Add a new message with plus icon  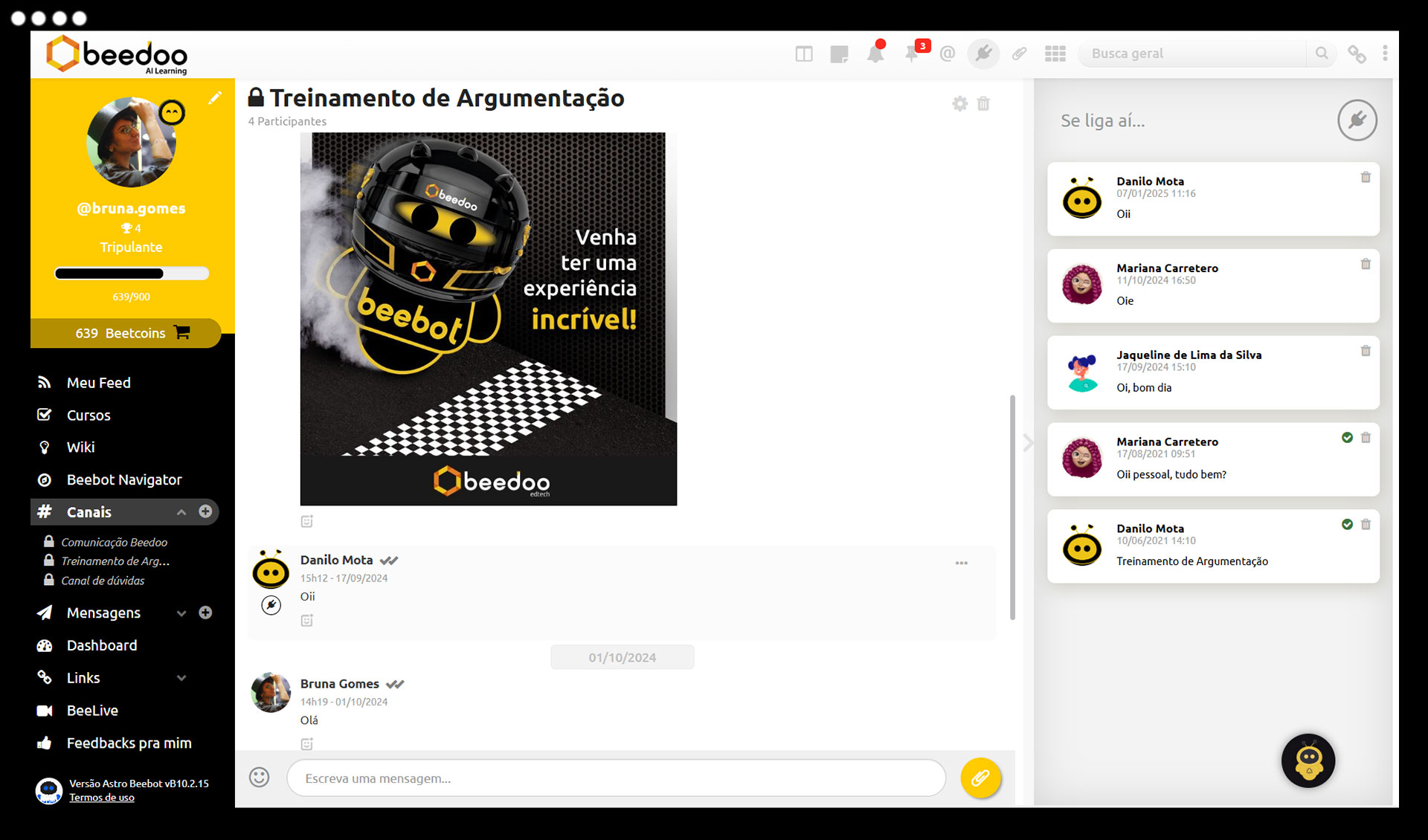tap(205, 613)
